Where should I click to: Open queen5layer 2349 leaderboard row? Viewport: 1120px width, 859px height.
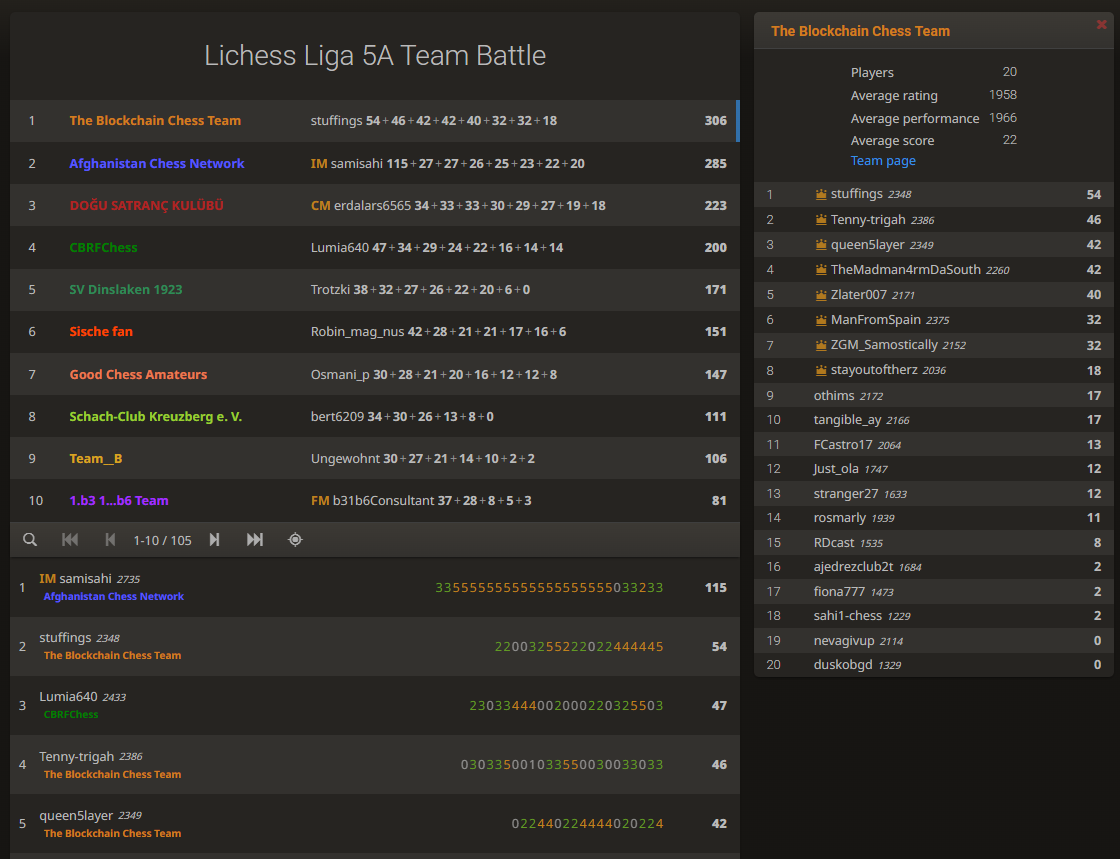coord(374,824)
